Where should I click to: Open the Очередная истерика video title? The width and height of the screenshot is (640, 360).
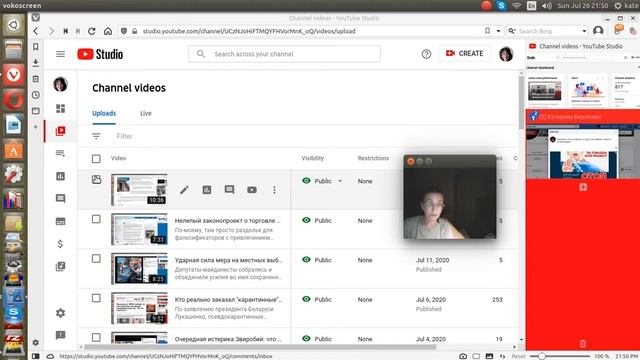228,339
